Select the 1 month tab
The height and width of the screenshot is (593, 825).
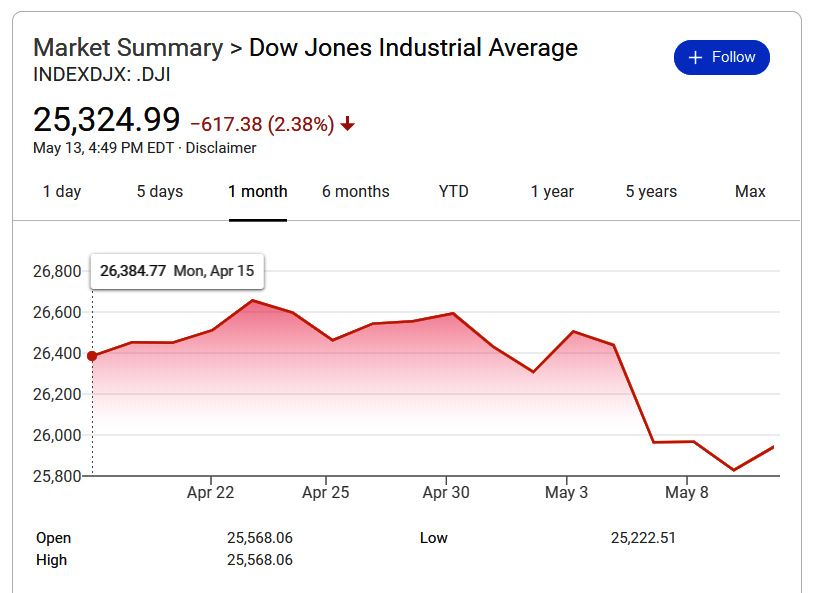258,192
